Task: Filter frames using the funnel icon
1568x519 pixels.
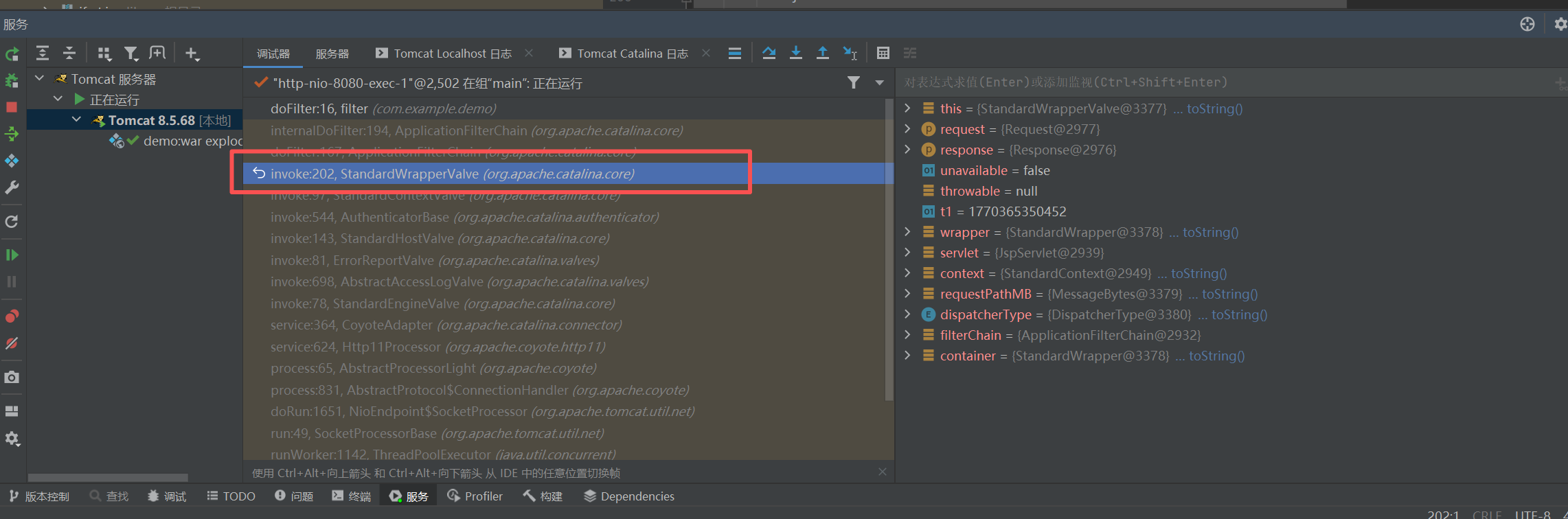Action: [854, 83]
